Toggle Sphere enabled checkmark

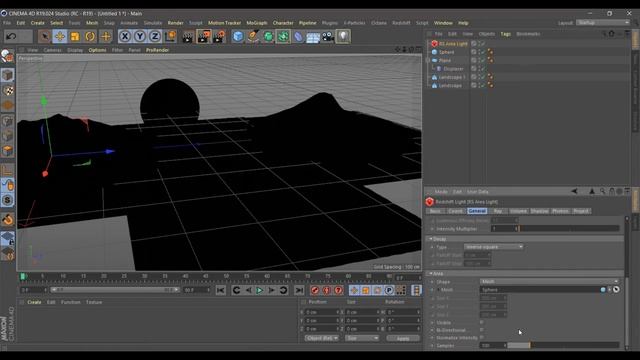(x=482, y=52)
